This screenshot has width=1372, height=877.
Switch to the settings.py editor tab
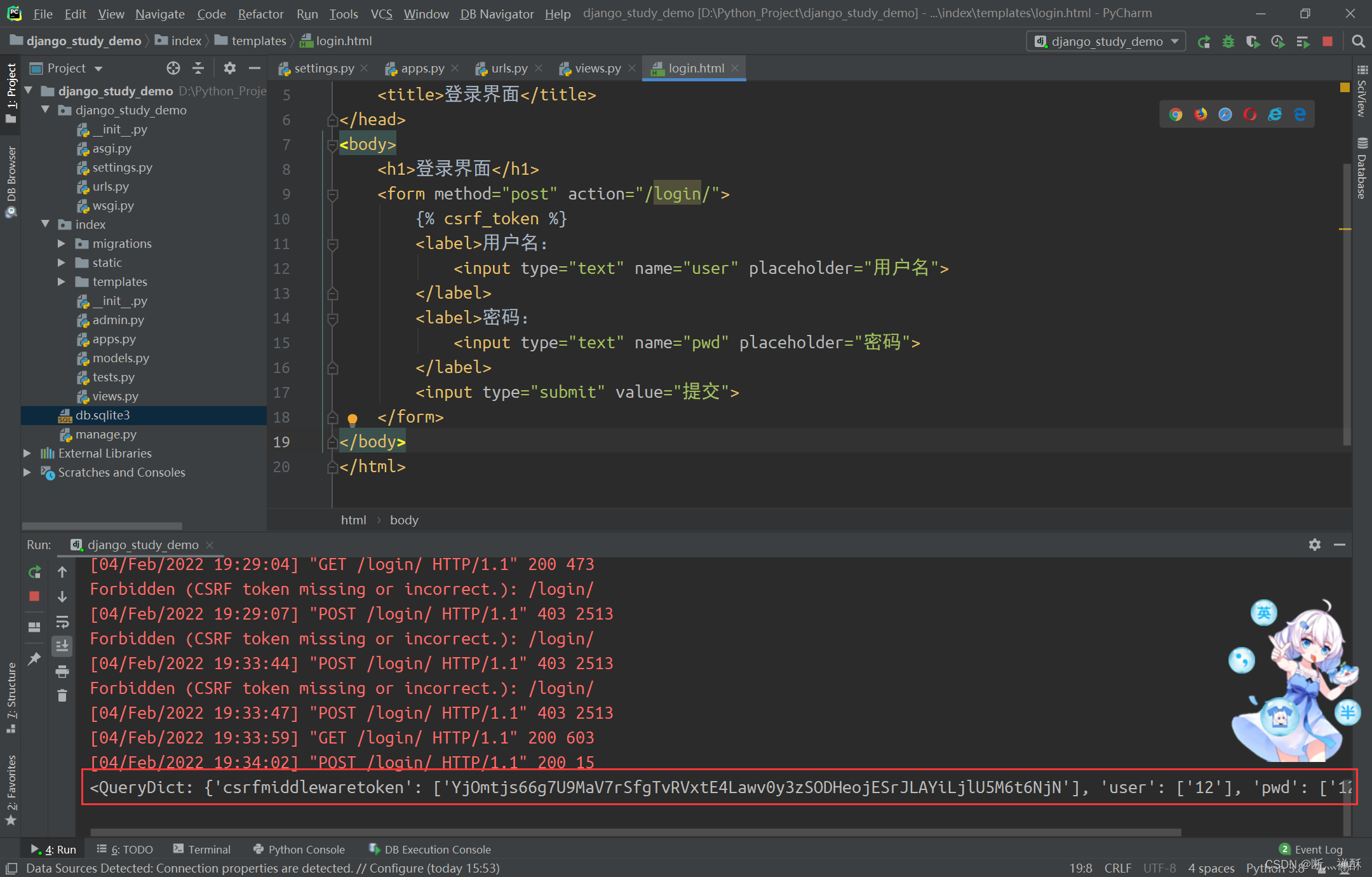point(324,68)
